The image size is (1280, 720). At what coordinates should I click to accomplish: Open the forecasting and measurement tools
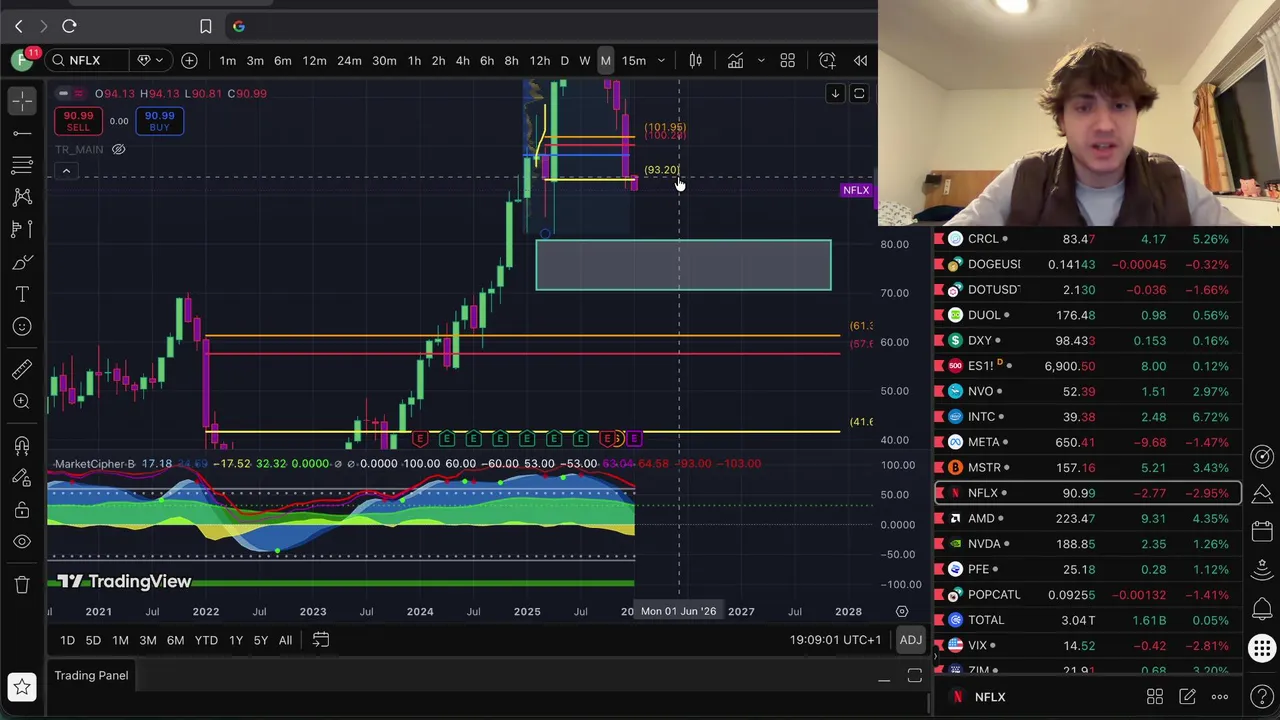22,229
